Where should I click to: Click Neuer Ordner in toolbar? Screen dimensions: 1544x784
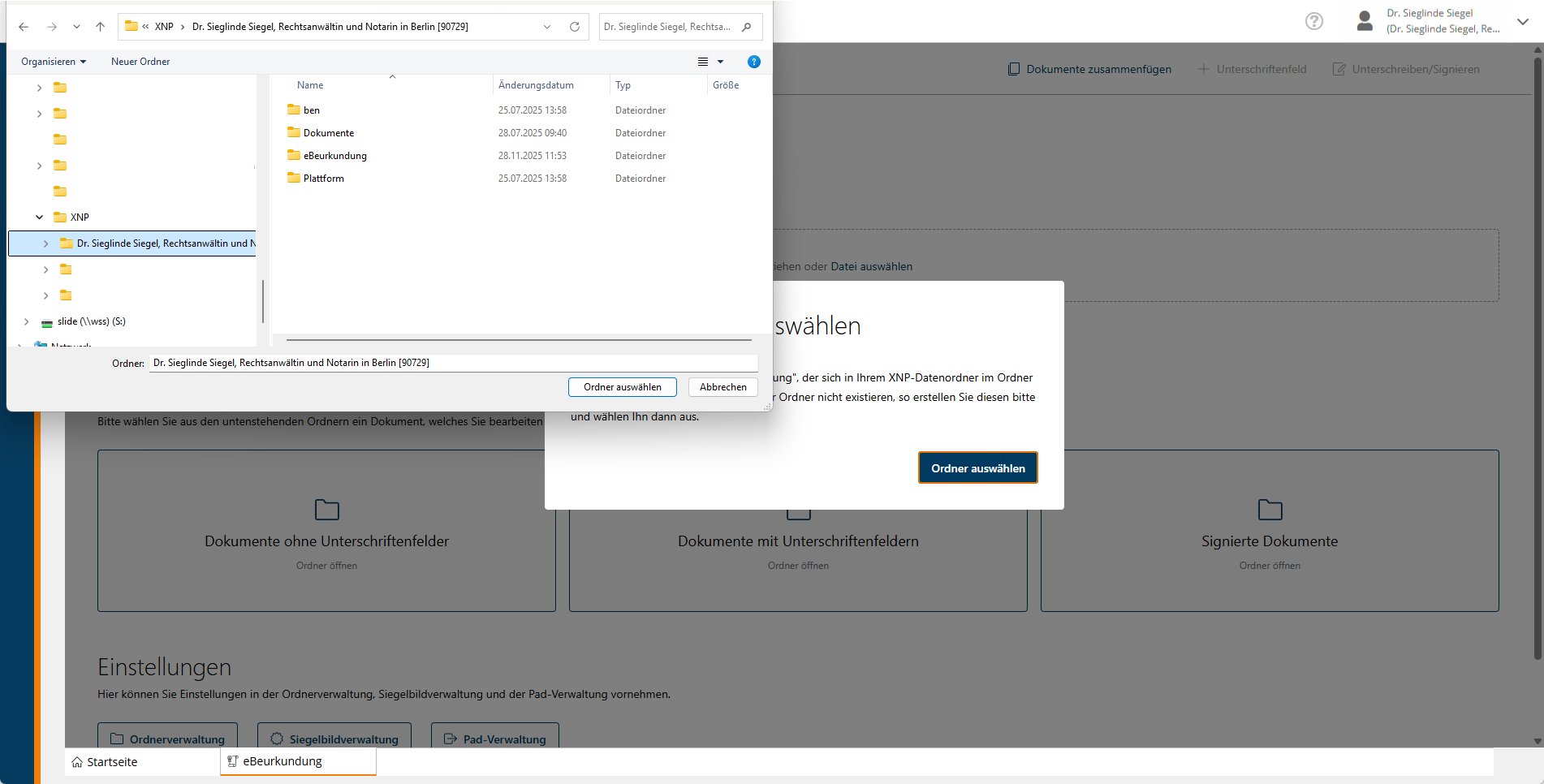pyautogui.click(x=140, y=62)
